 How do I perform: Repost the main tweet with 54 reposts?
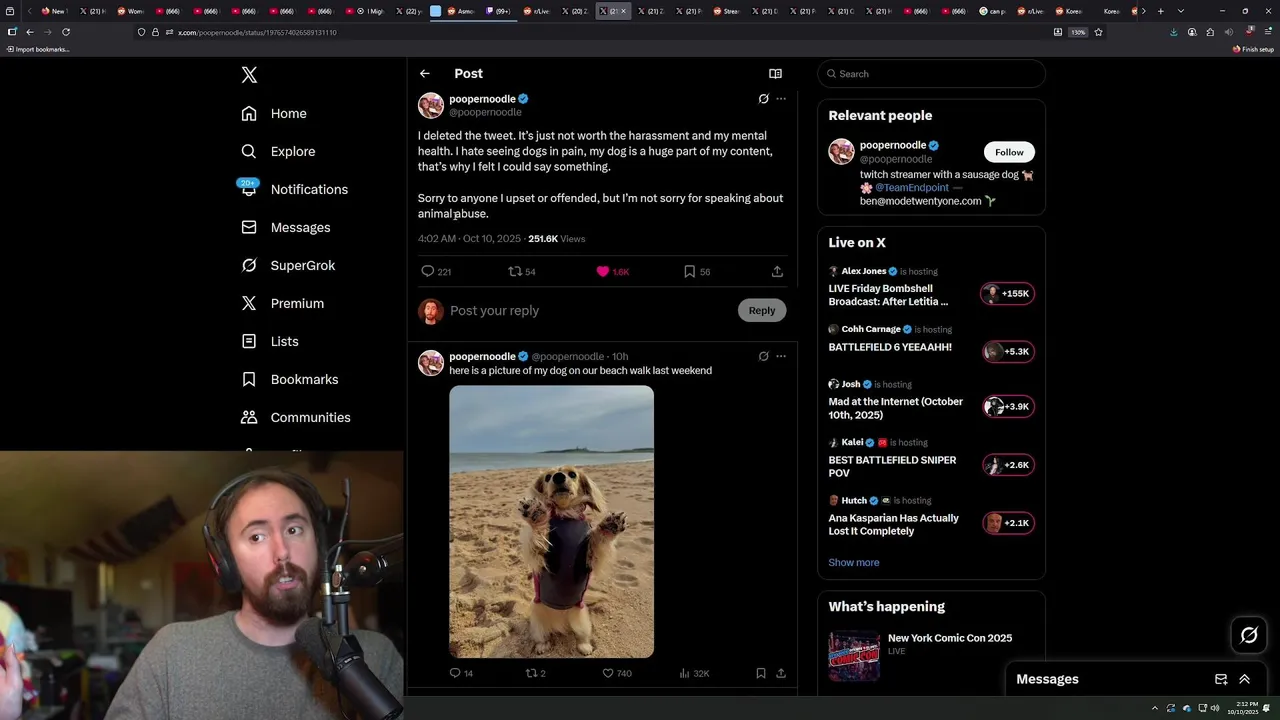(522, 271)
